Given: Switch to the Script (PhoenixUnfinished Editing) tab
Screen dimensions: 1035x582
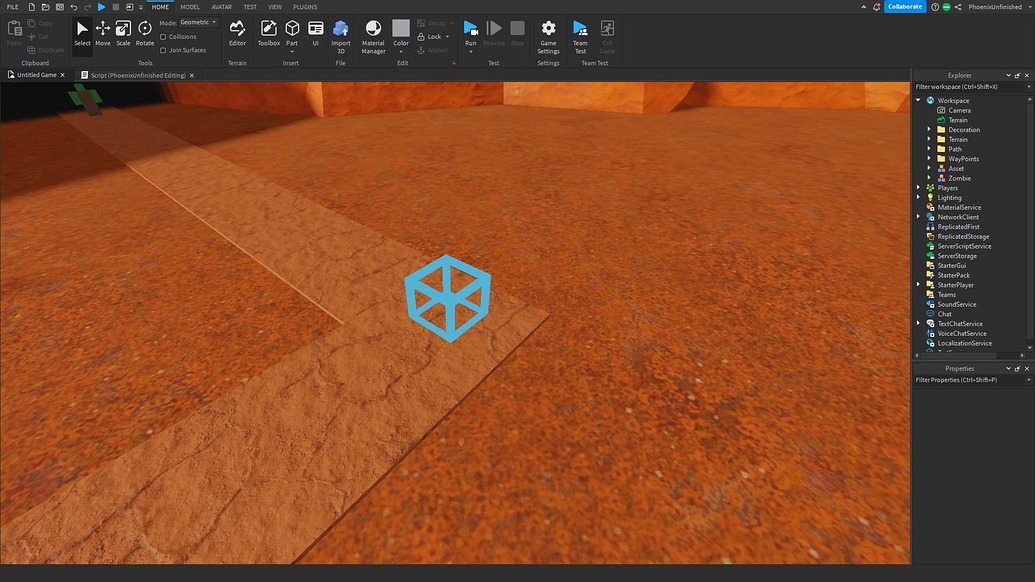Looking at the screenshot, I should tap(138, 75).
